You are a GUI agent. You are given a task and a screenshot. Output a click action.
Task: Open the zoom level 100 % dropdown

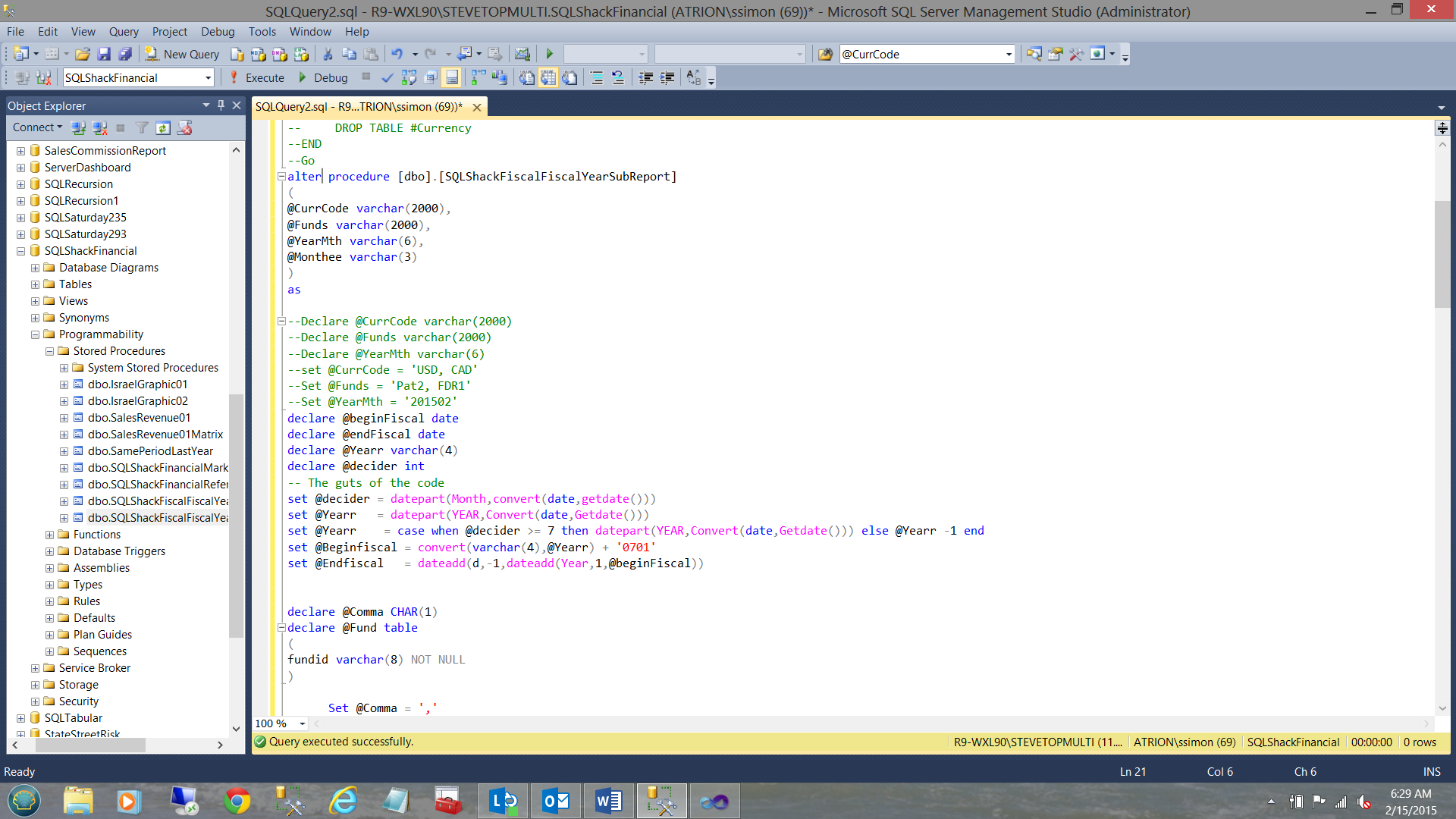(x=303, y=723)
